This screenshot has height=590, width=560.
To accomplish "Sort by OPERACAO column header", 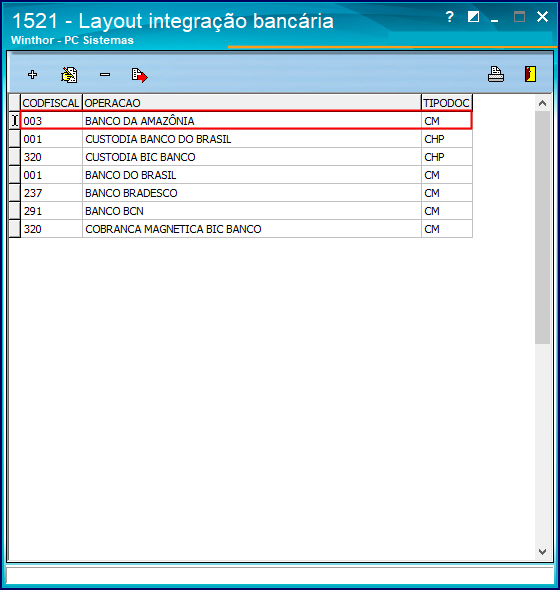I will [x=252, y=103].
